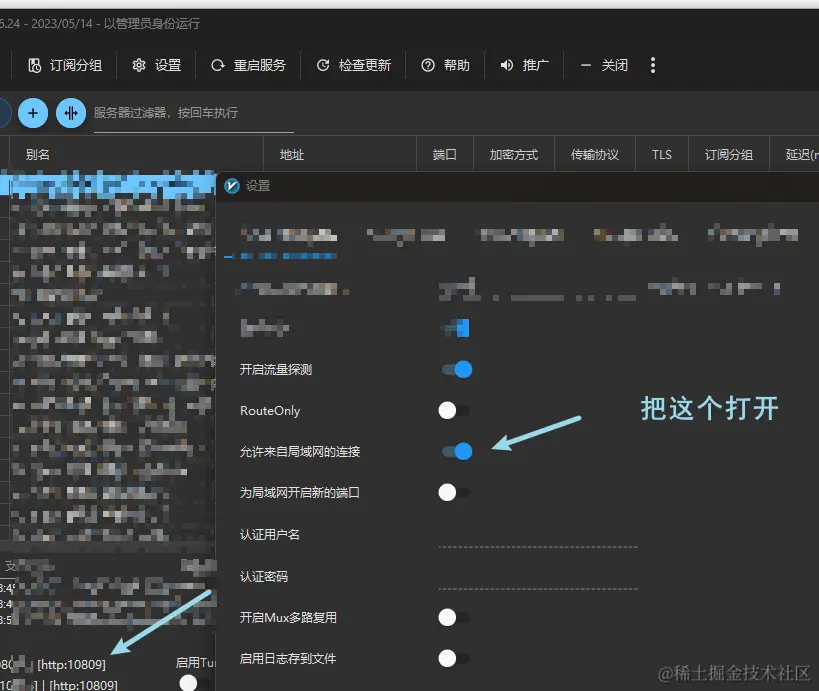This screenshot has width=819, height=691.
Task: Enable the RouteOnly toggle
Action: (x=454, y=411)
